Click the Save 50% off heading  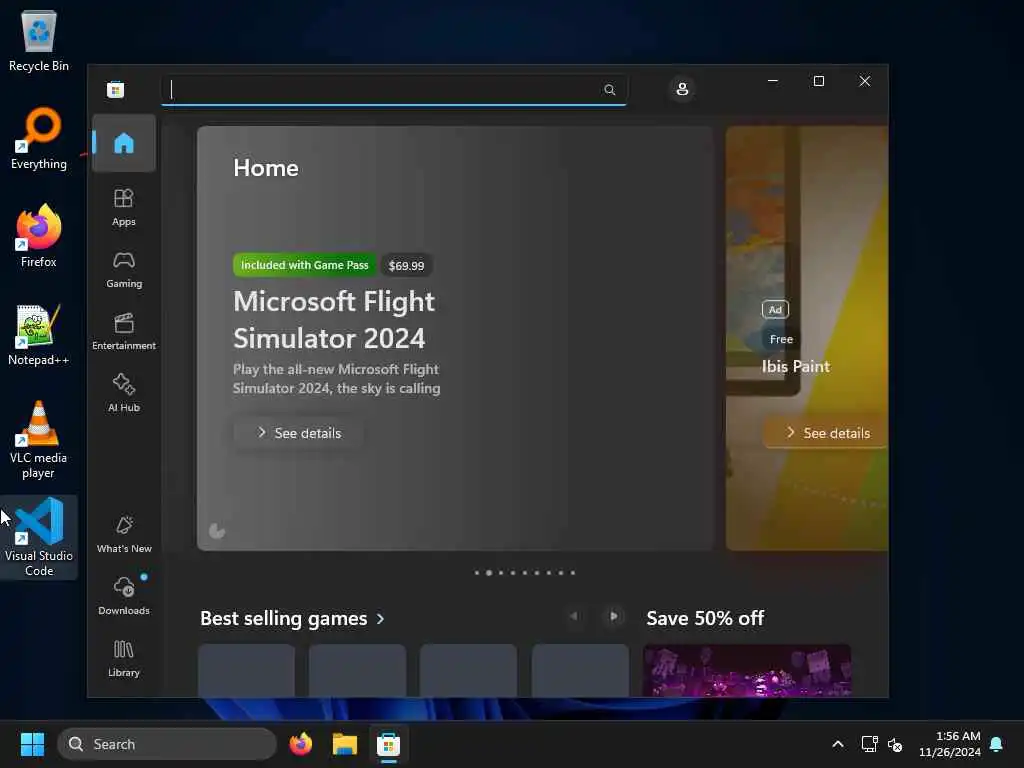point(705,618)
